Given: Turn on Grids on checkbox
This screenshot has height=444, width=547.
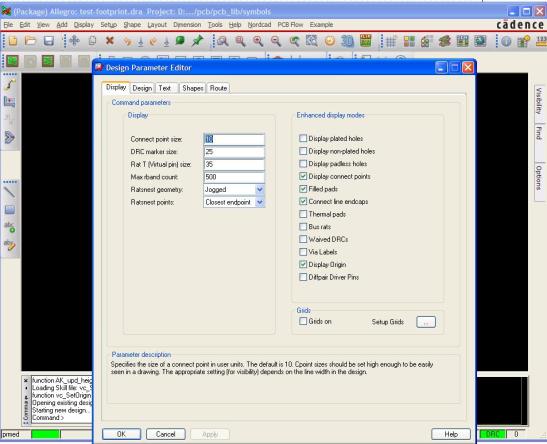Looking at the screenshot, I should coord(303,321).
